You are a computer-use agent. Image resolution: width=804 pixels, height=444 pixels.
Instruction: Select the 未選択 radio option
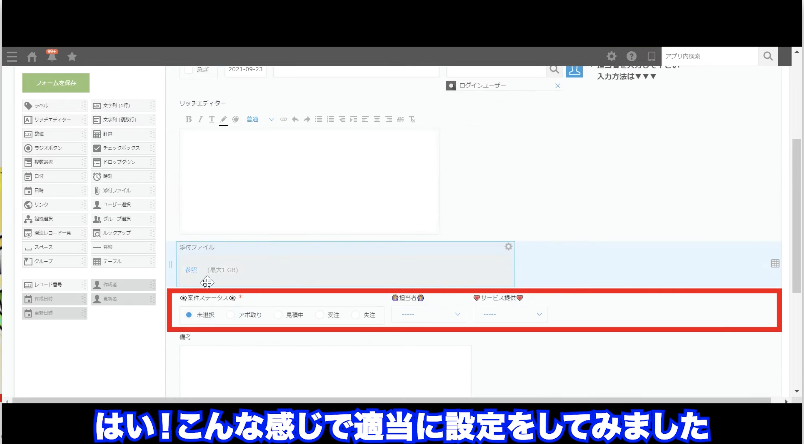point(189,314)
